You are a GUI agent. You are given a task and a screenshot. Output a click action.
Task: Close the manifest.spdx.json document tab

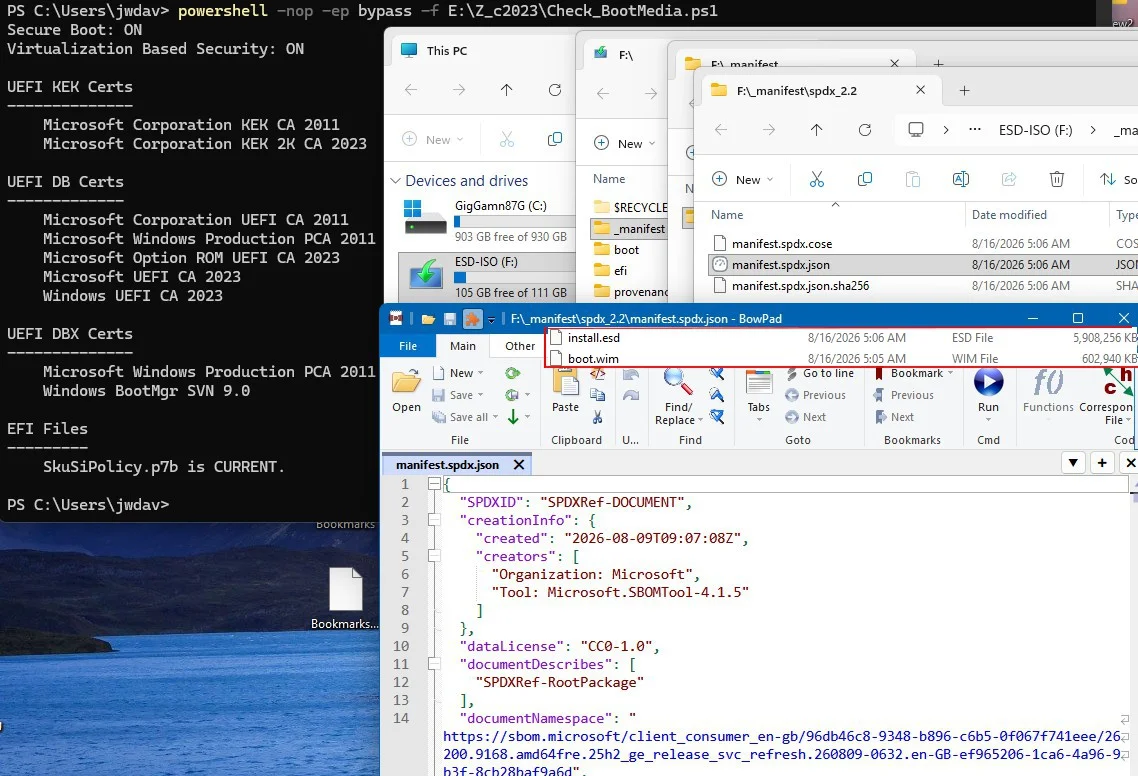coord(519,465)
